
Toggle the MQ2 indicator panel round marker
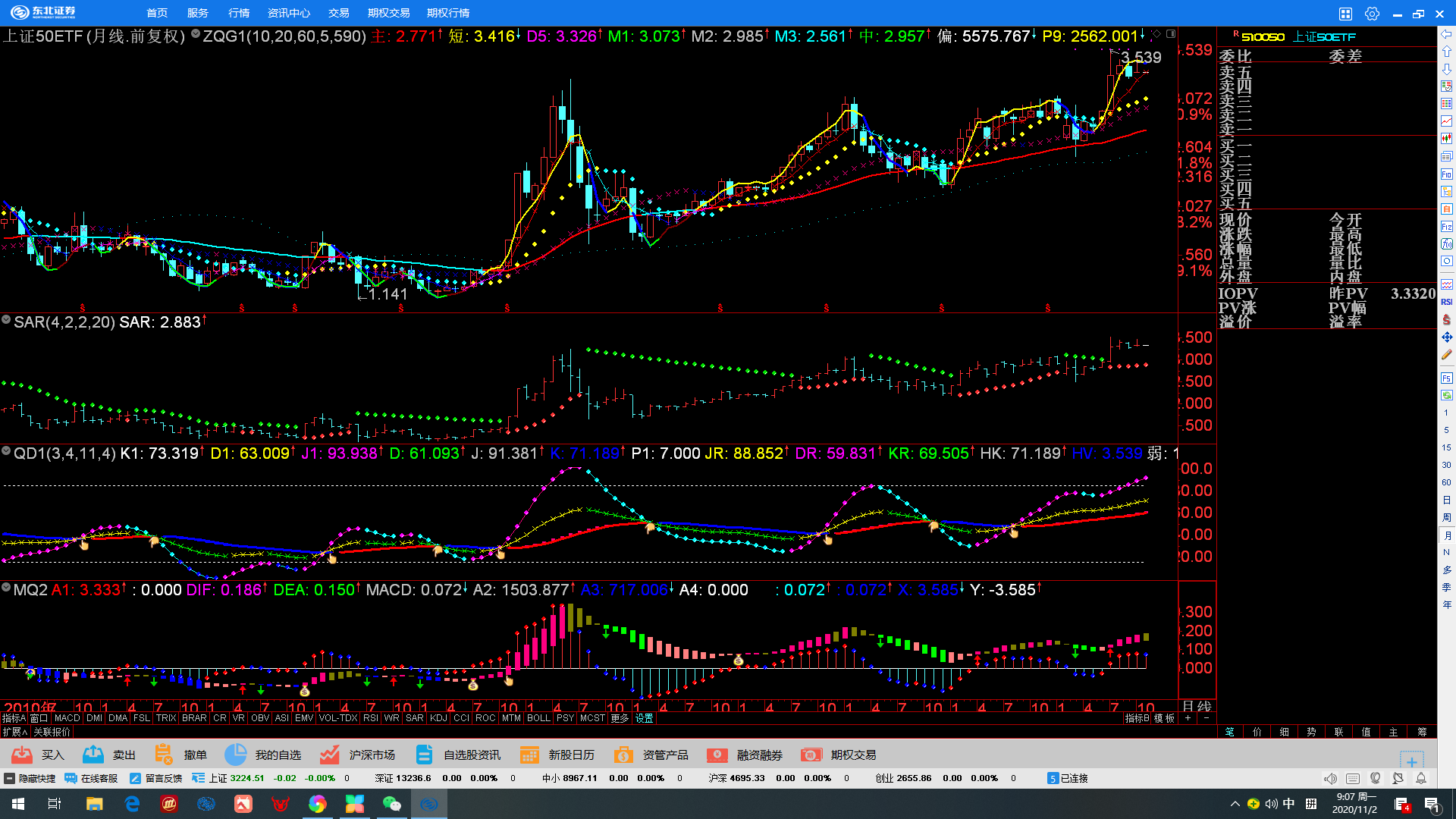tap(6, 588)
